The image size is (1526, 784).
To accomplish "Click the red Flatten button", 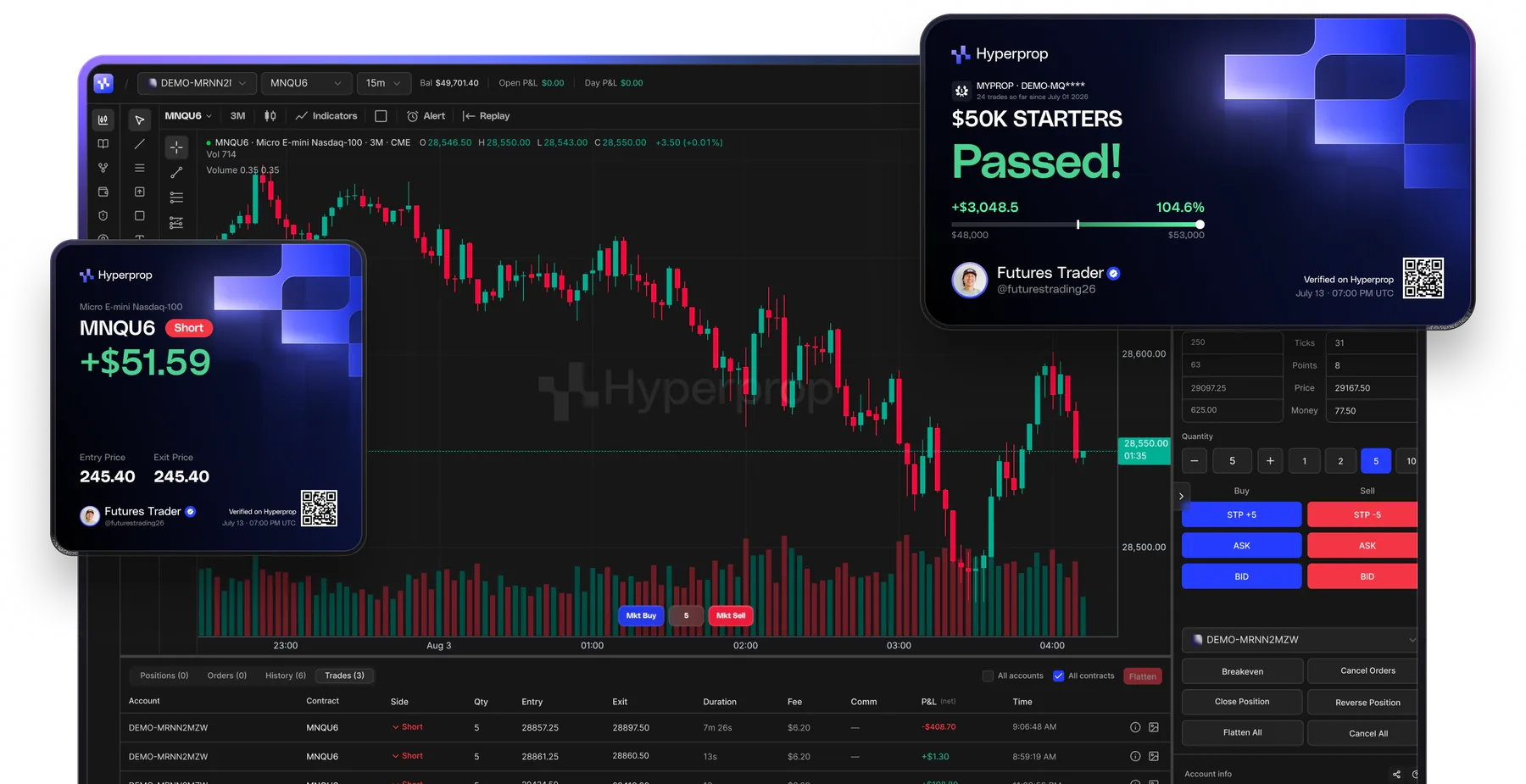I will pos(1142,676).
